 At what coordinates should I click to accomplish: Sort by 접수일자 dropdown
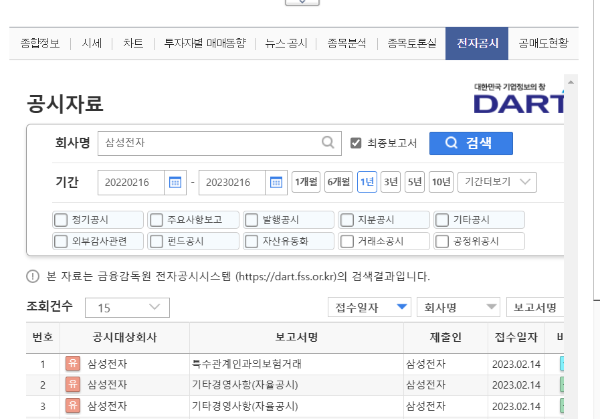(x=370, y=307)
